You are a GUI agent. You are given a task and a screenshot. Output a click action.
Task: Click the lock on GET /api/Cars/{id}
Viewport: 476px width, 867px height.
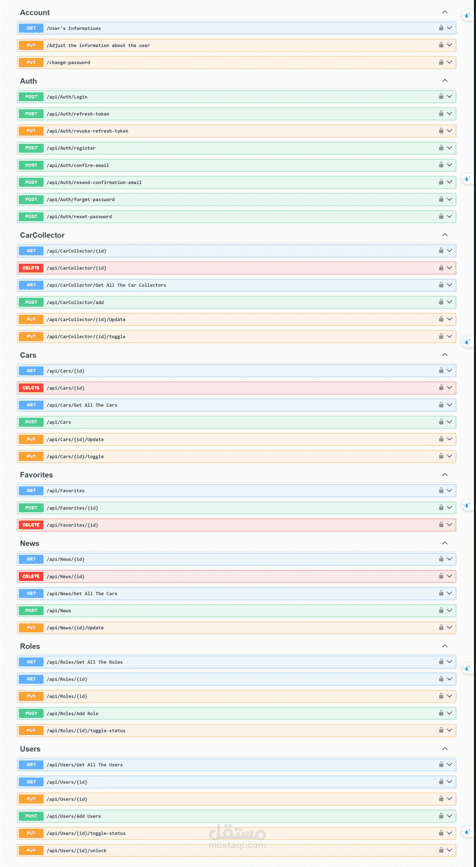[x=441, y=370]
